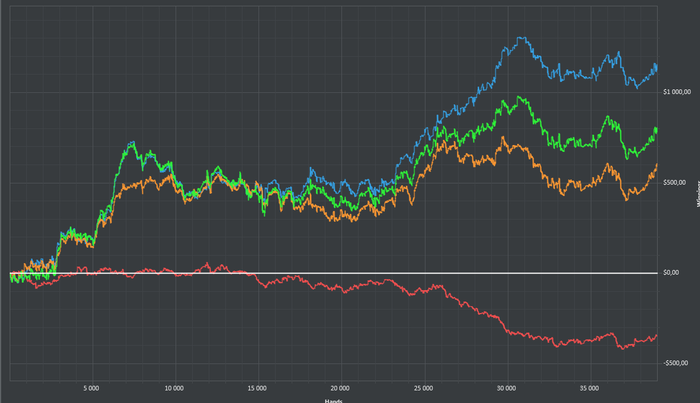Click the 30 000 hands axis label
The width and height of the screenshot is (700, 403).
click(x=506, y=388)
